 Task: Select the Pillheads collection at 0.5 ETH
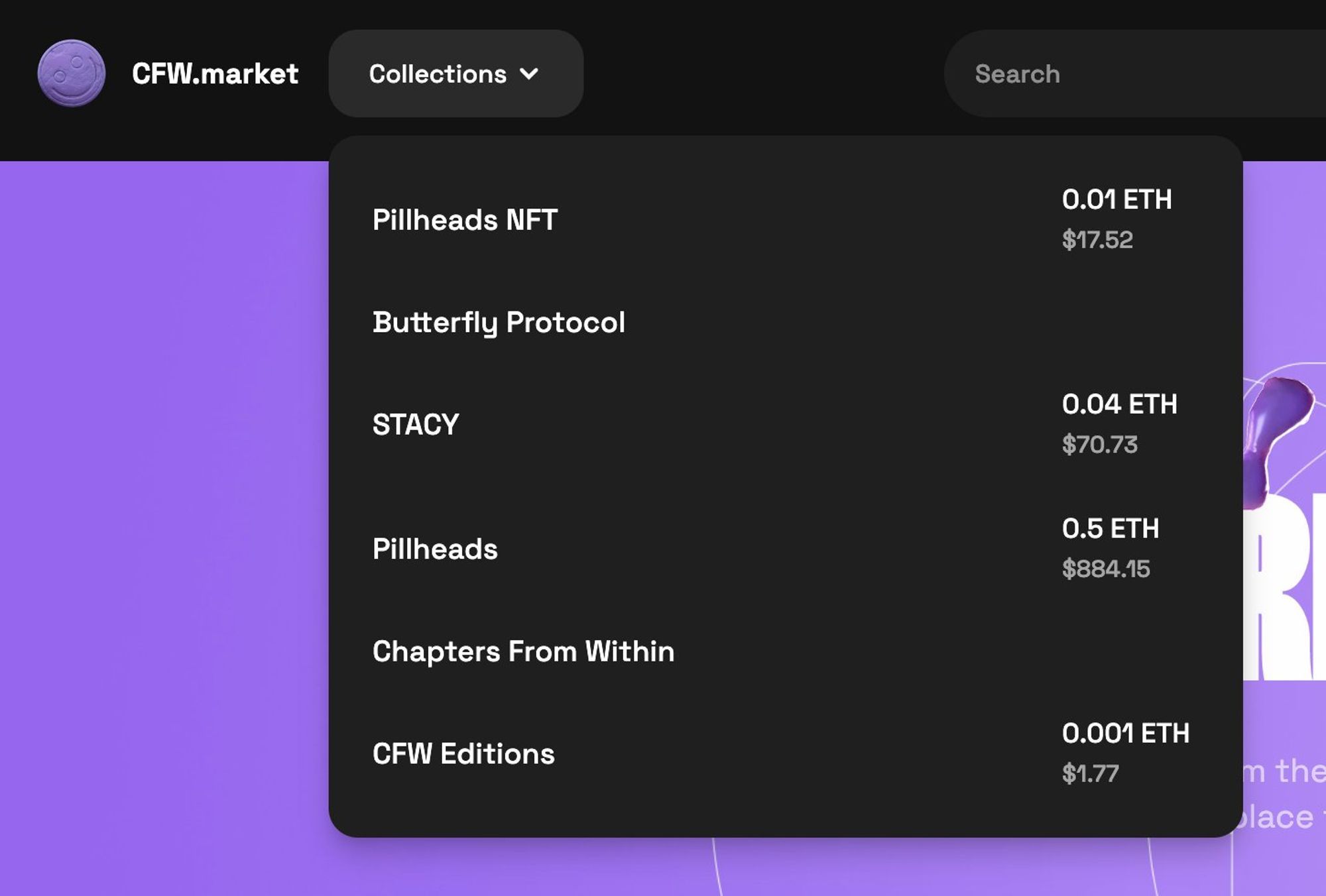click(x=435, y=549)
